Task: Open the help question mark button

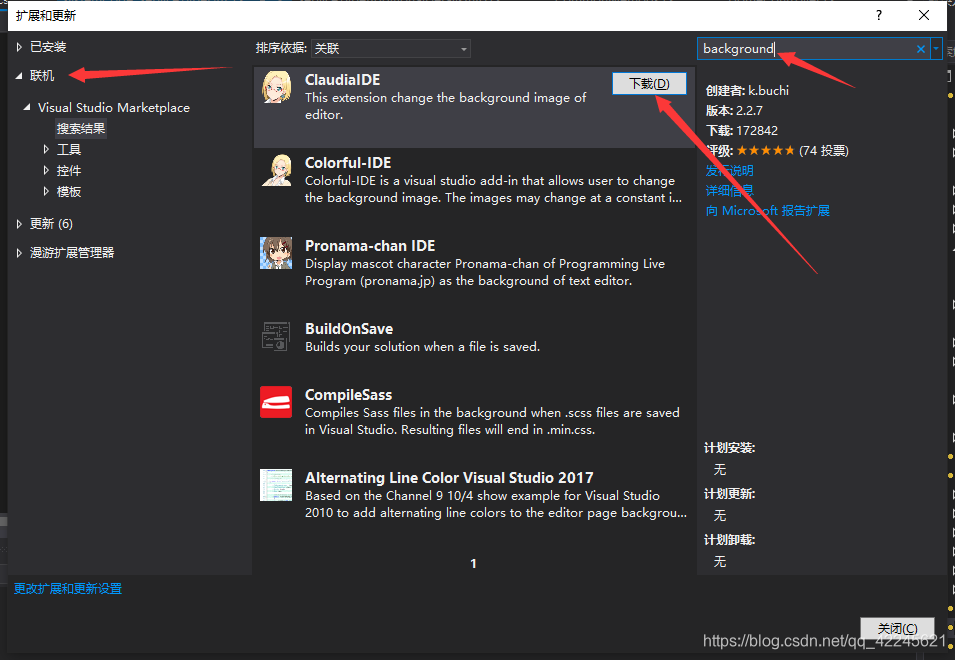Action: point(879,15)
